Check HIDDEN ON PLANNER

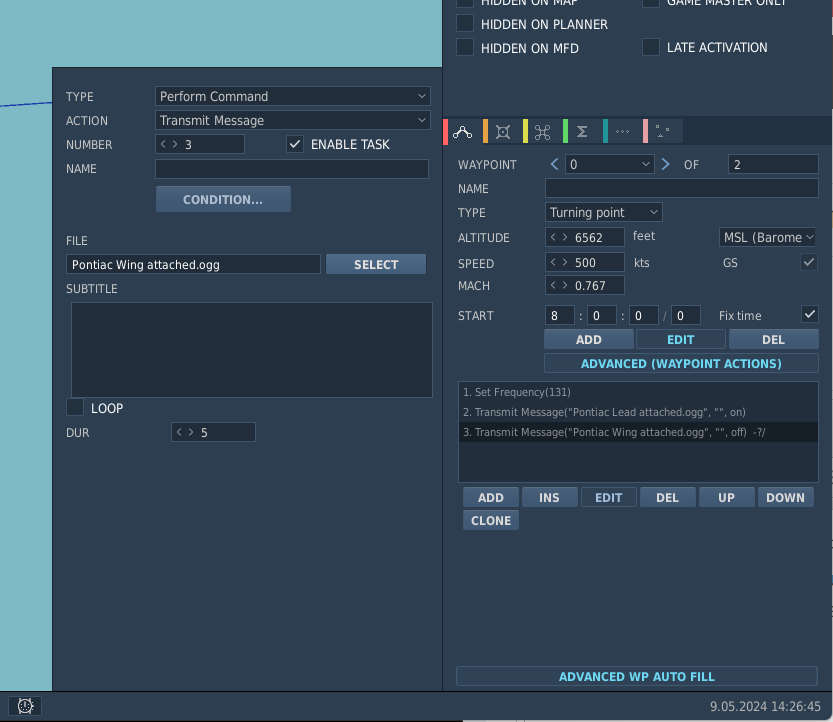coord(465,23)
